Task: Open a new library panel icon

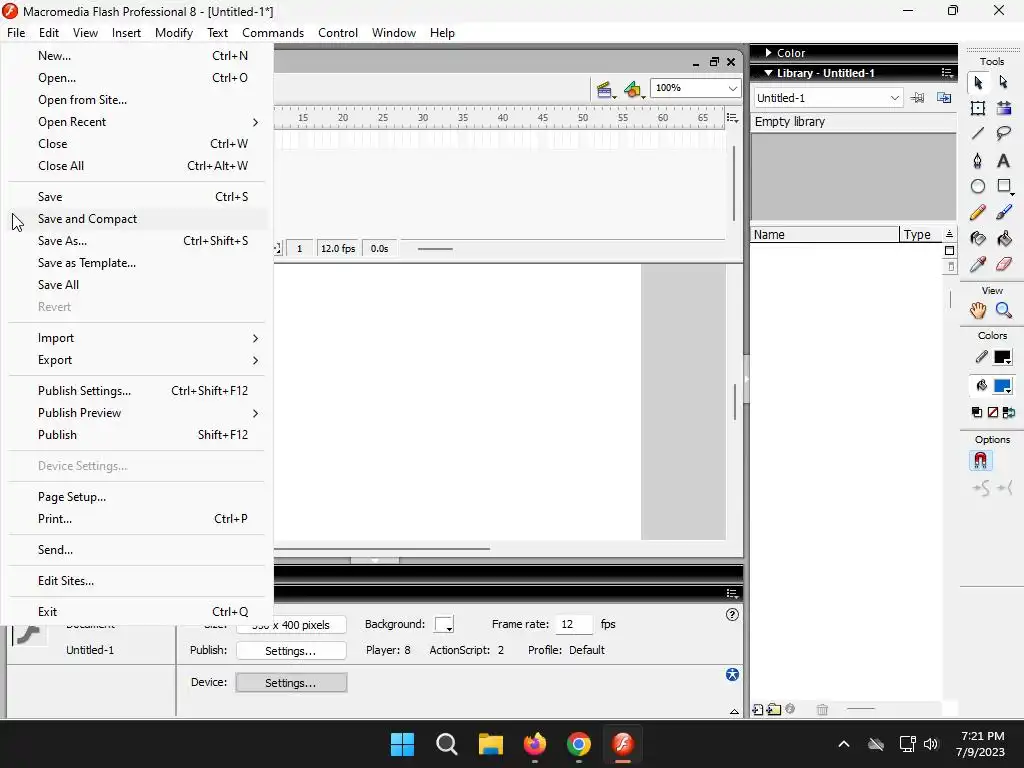Action: (x=944, y=98)
